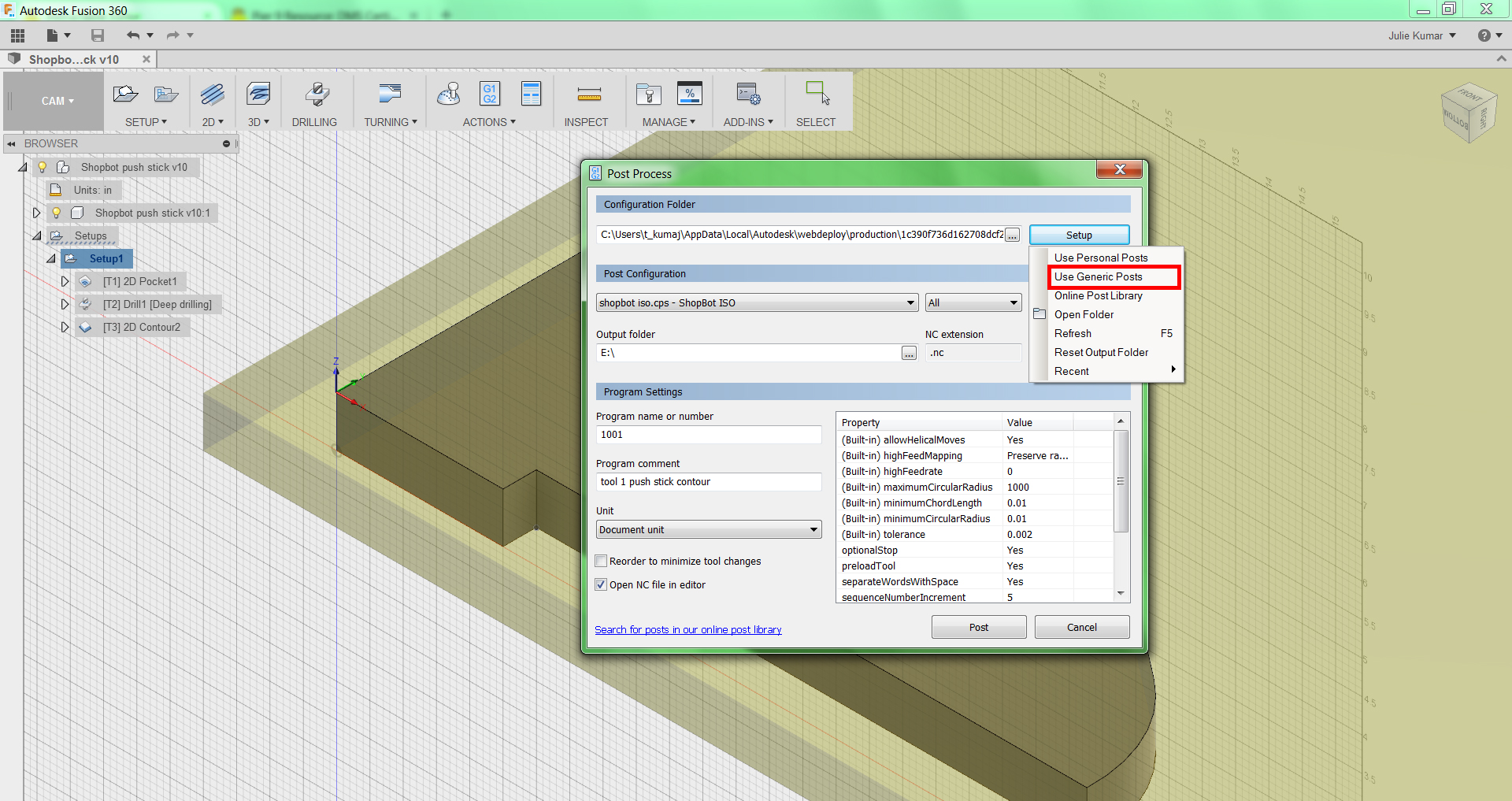Click the (Built-in) tolerance property row

(976, 535)
